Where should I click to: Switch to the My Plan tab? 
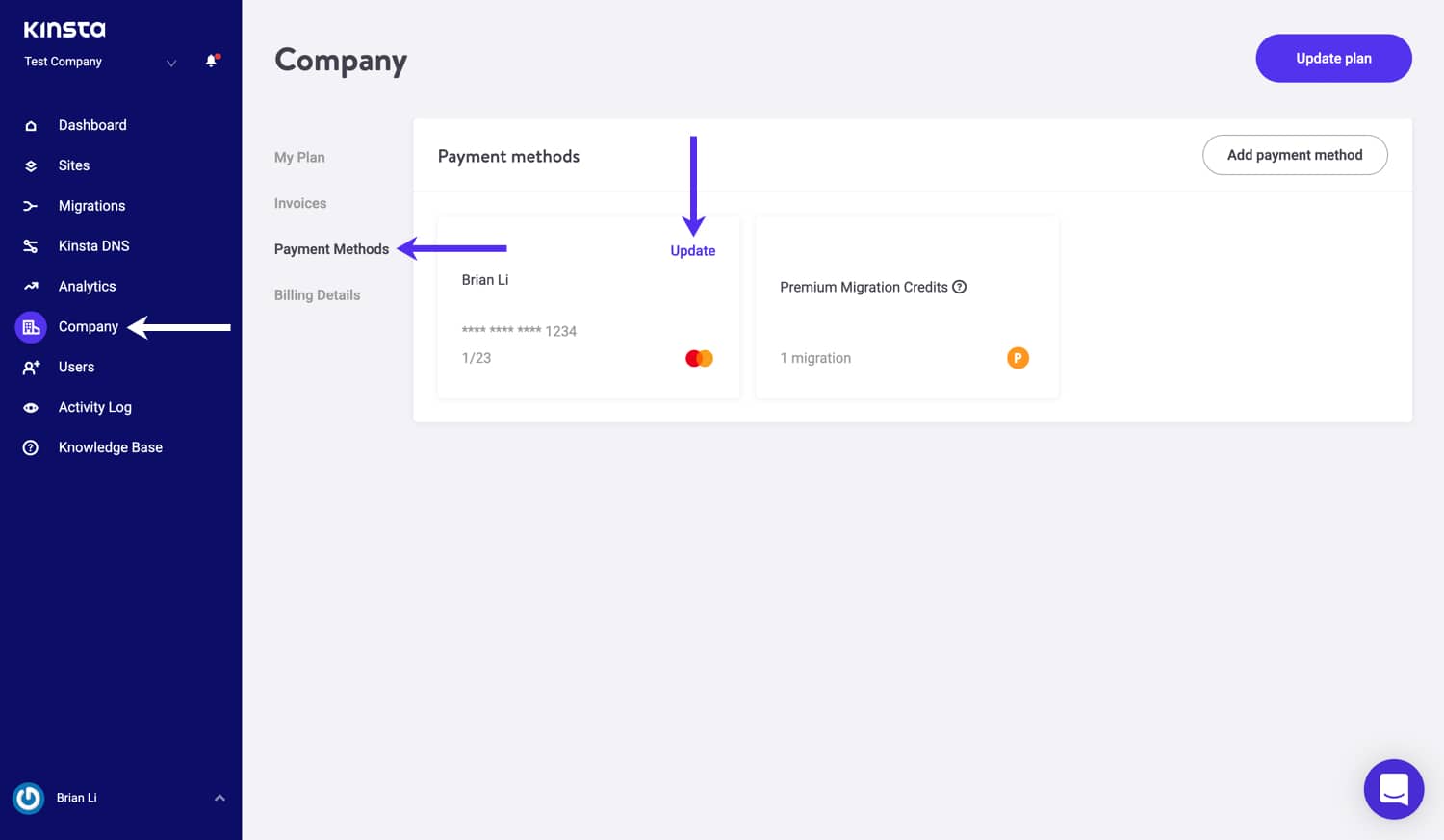pos(299,158)
